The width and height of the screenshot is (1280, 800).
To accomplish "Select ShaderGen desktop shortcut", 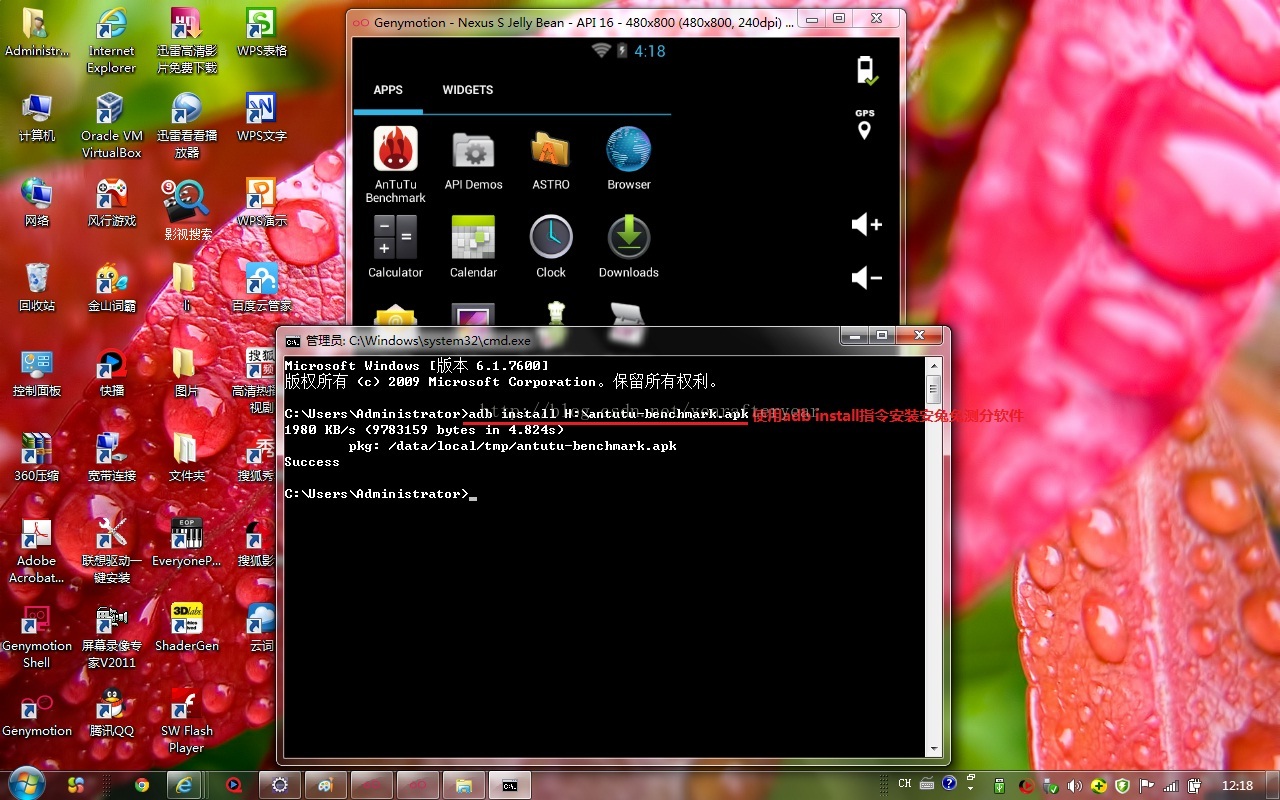I will pos(186,628).
